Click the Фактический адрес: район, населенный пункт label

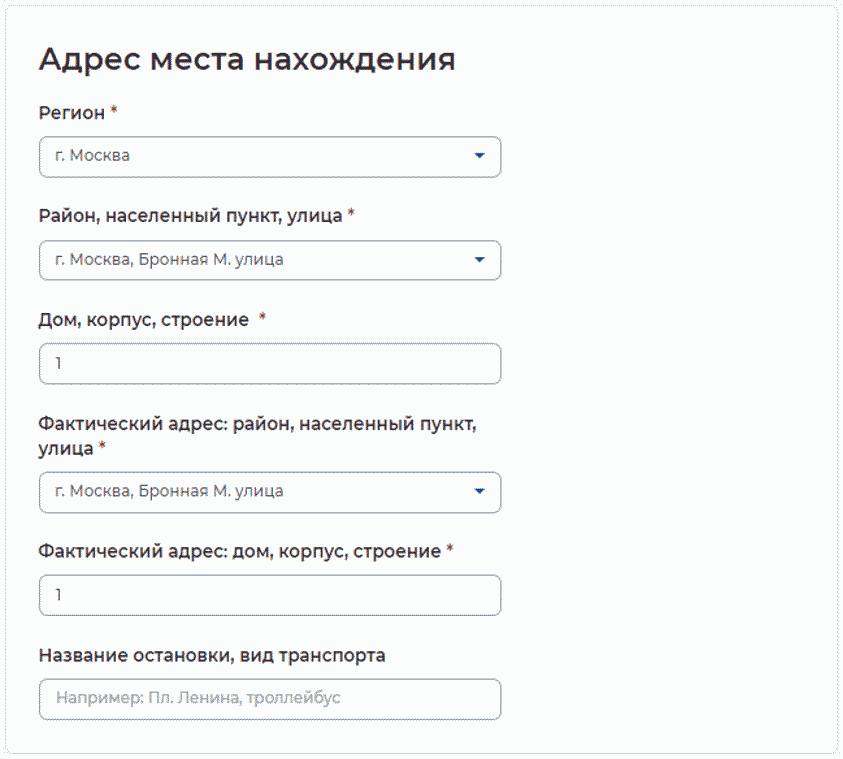pyautogui.click(x=257, y=425)
